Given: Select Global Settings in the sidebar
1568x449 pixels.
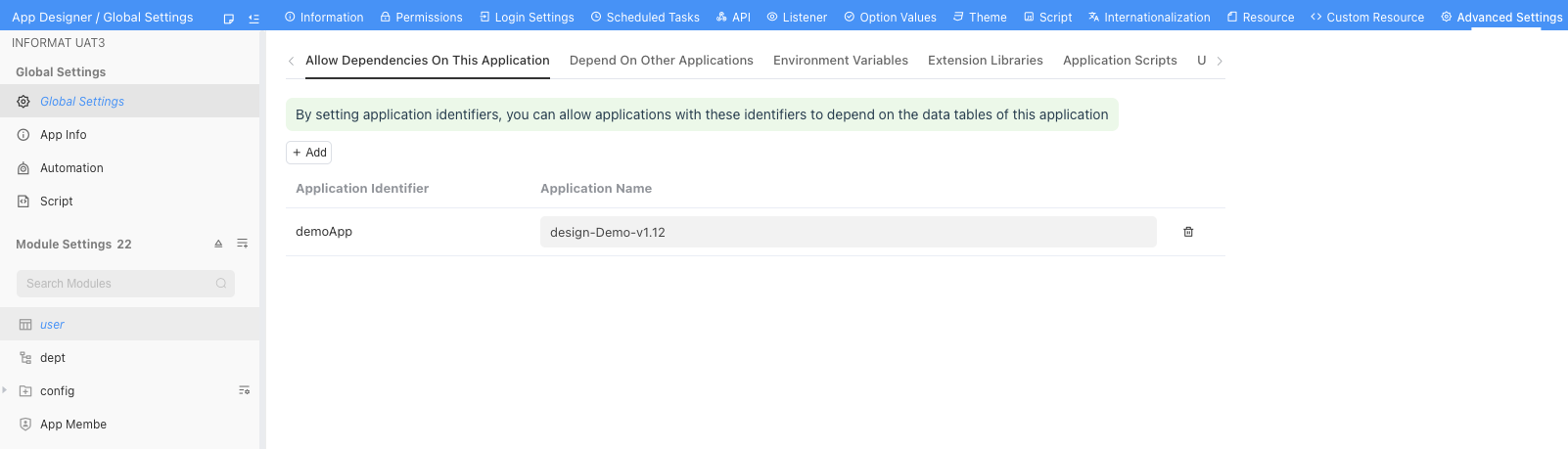Looking at the screenshot, I should coord(129,102).
